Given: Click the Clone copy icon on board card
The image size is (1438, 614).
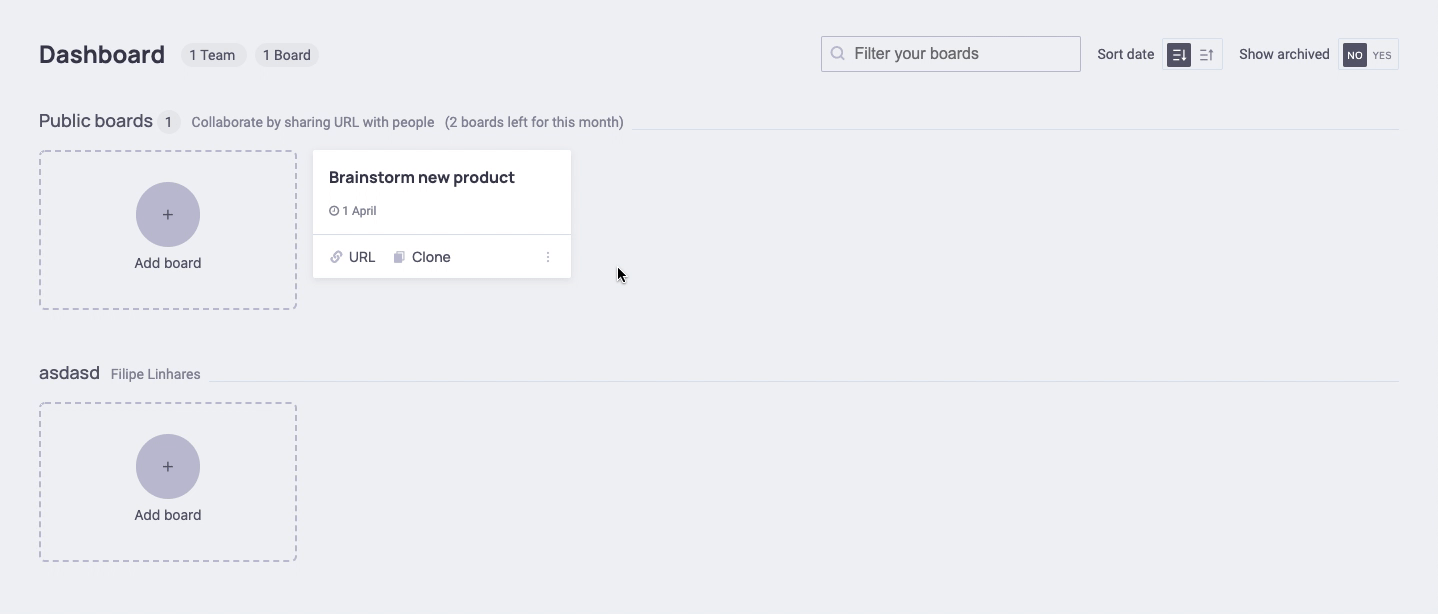Looking at the screenshot, I should click(x=399, y=257).
